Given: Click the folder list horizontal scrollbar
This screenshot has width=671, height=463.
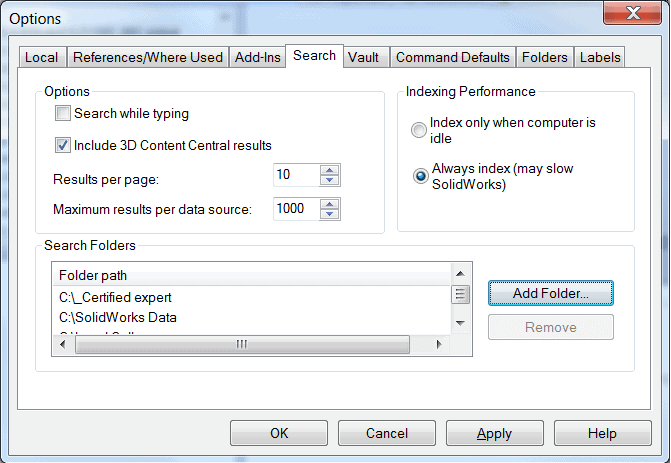Looking at the screenshot, I should pos(241,344).
